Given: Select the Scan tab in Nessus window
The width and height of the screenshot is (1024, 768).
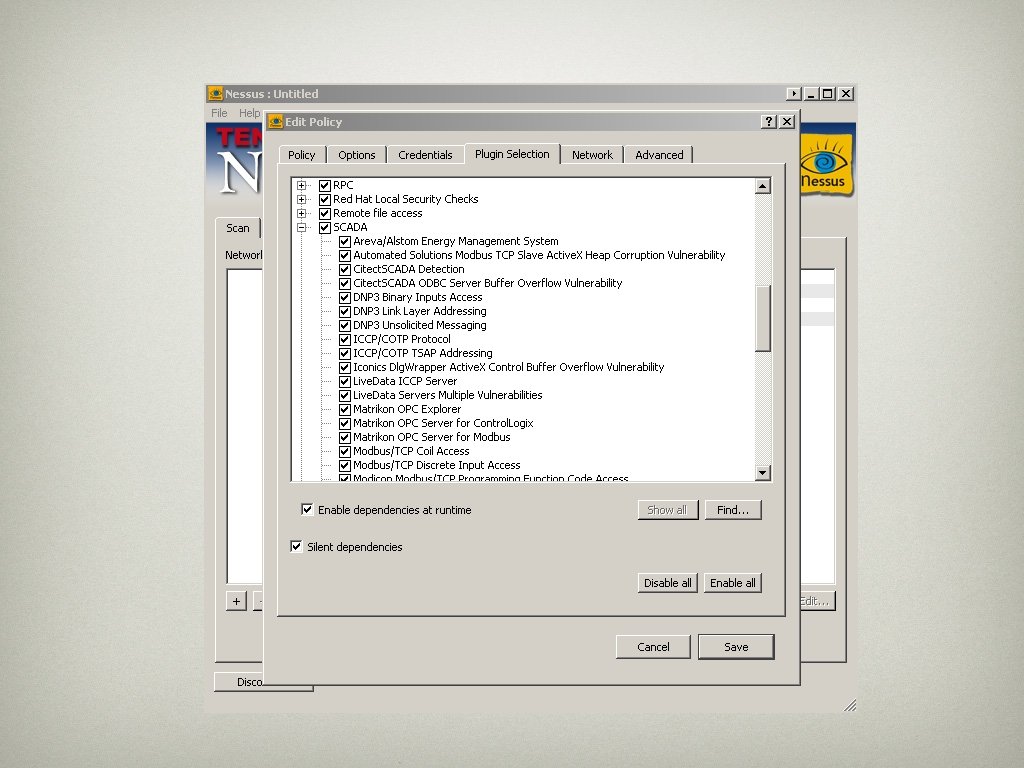Looking at the screenshot, I should click(238, 228).
